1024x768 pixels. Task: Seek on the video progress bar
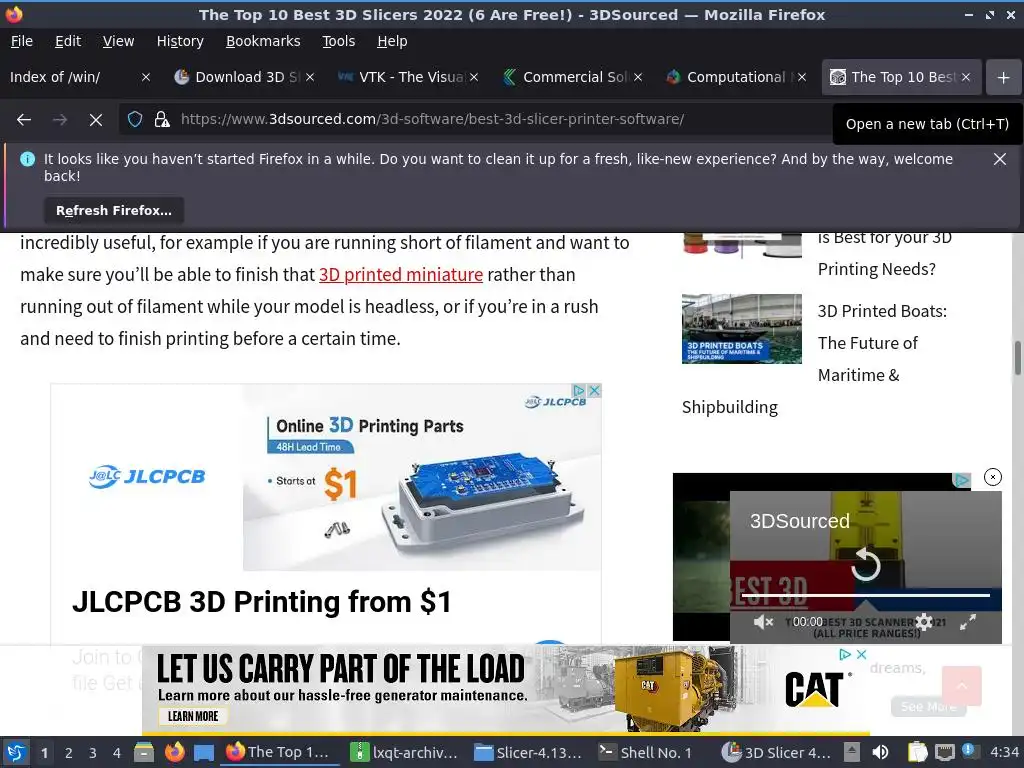coord(866,595)
